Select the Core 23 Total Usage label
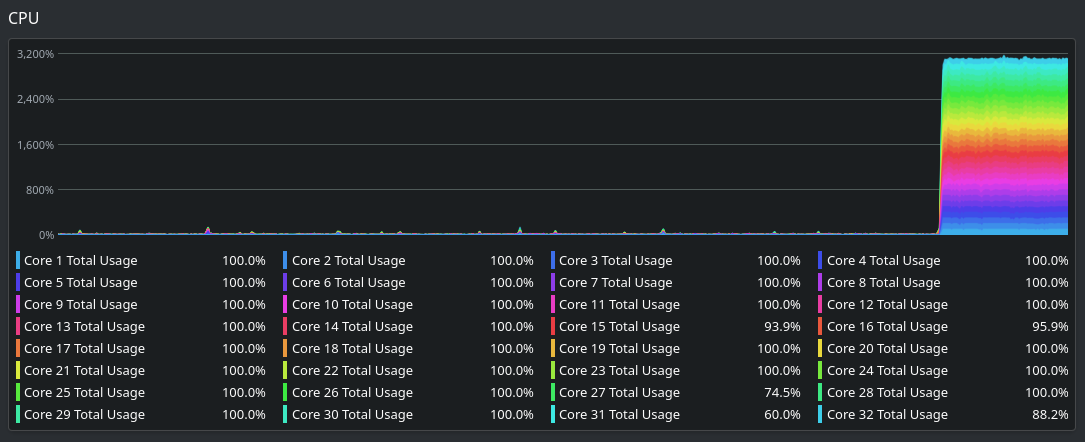 pyautogui.click(x=619, y=371)
